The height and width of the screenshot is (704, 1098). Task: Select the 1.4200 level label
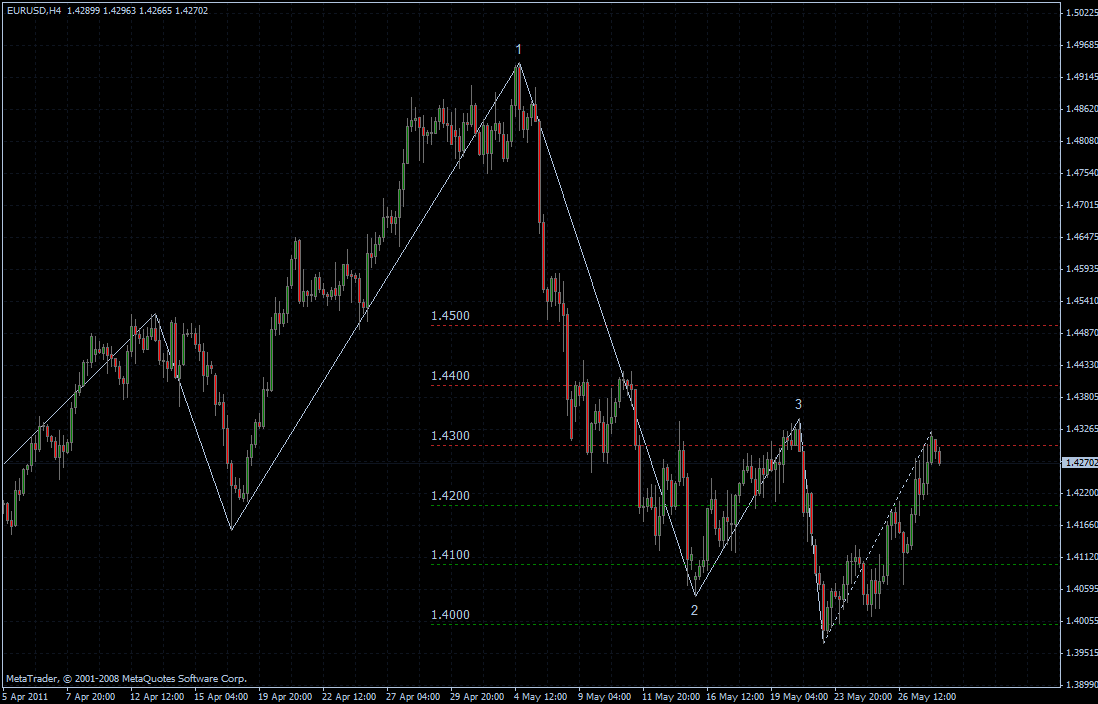(x=450, y=496)
